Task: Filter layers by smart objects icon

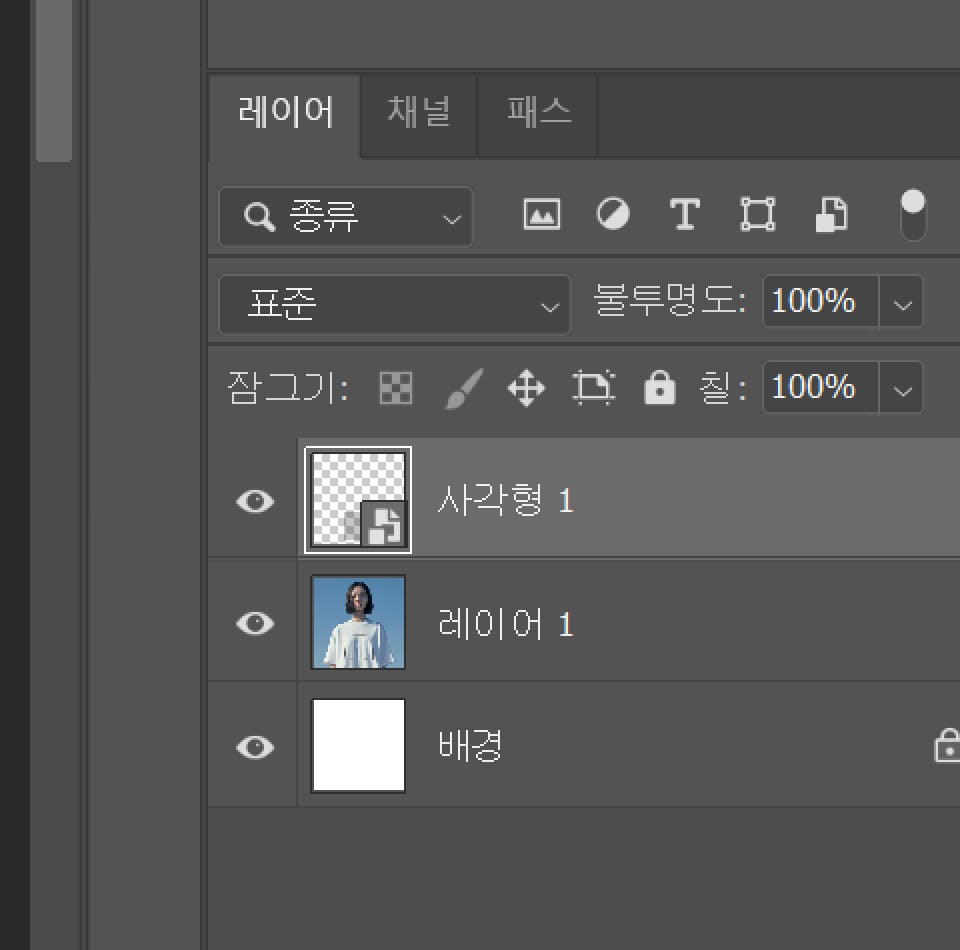Action: coord(832,215)
